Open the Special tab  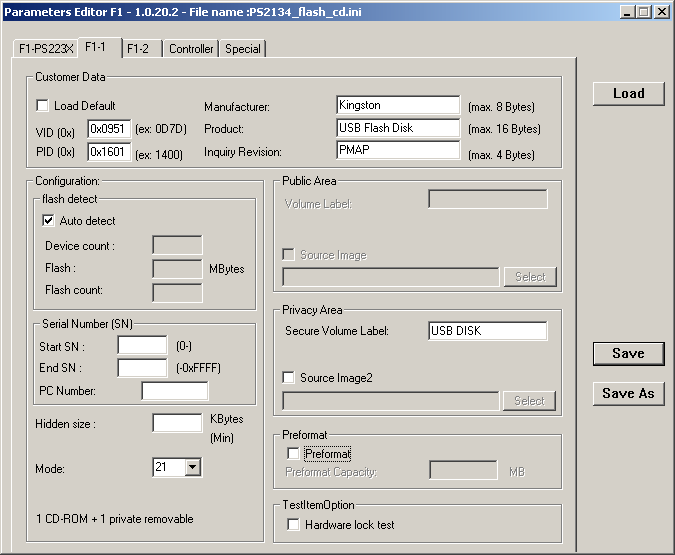[243, 49]
